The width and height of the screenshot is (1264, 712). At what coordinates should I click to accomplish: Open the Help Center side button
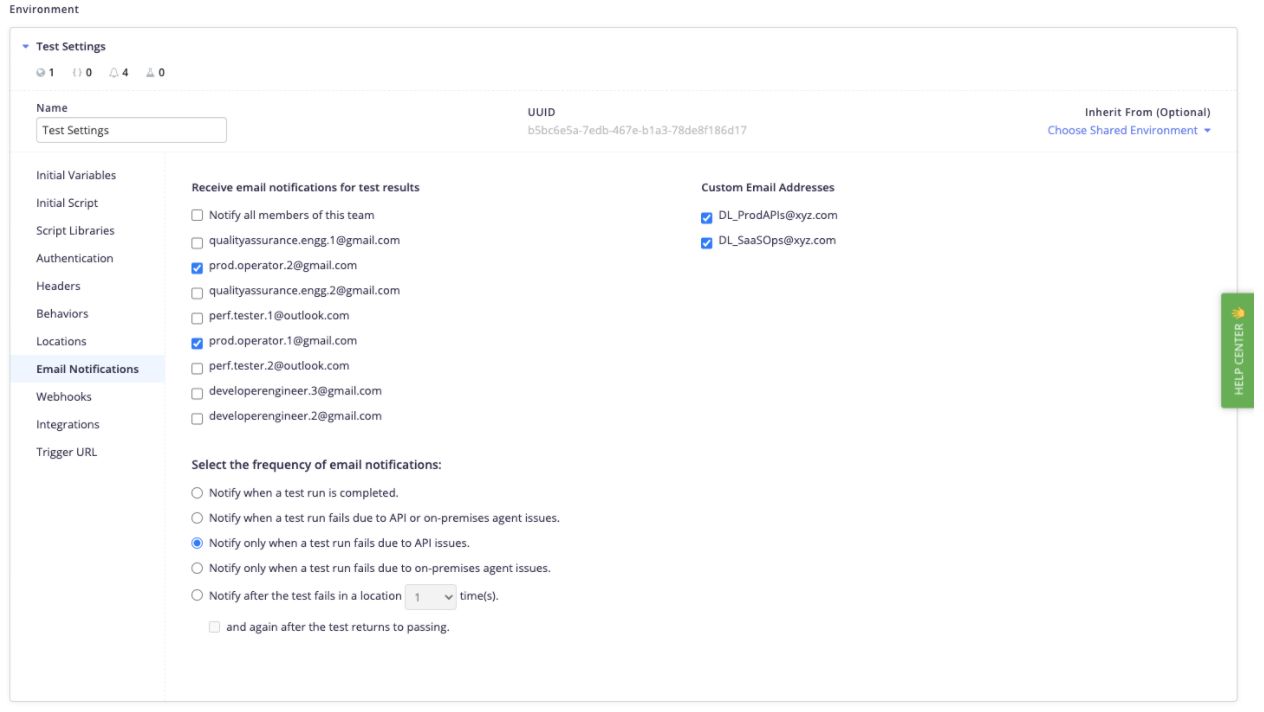(1237, 350)
